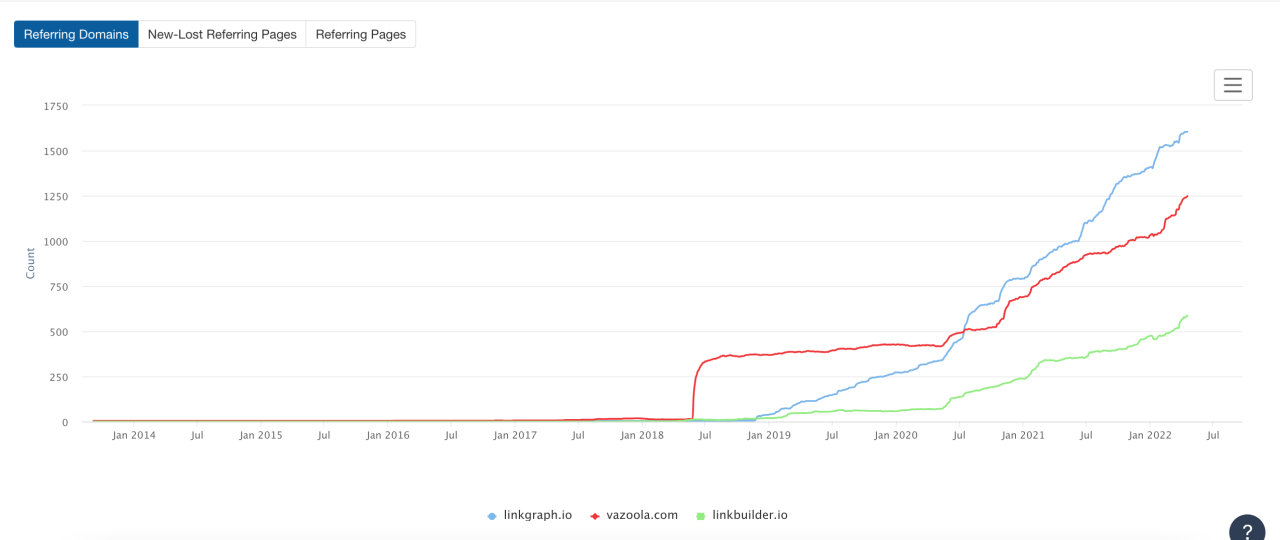Screen dimensions: 1280x540
Task: Click the Count y-axis title
Action: pyautogui.click(x=30, y=263)
